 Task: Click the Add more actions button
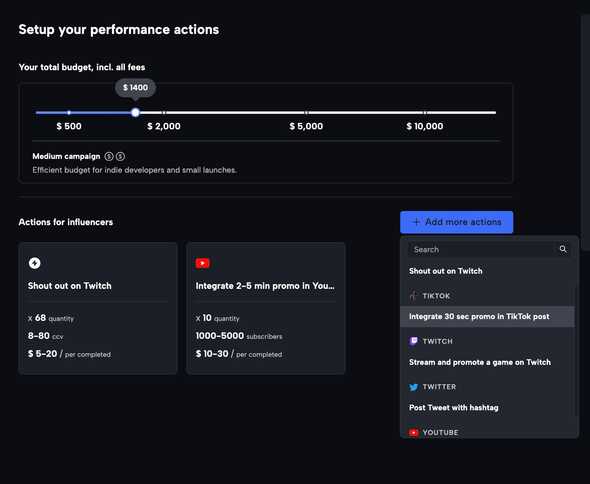coord(456,222)
